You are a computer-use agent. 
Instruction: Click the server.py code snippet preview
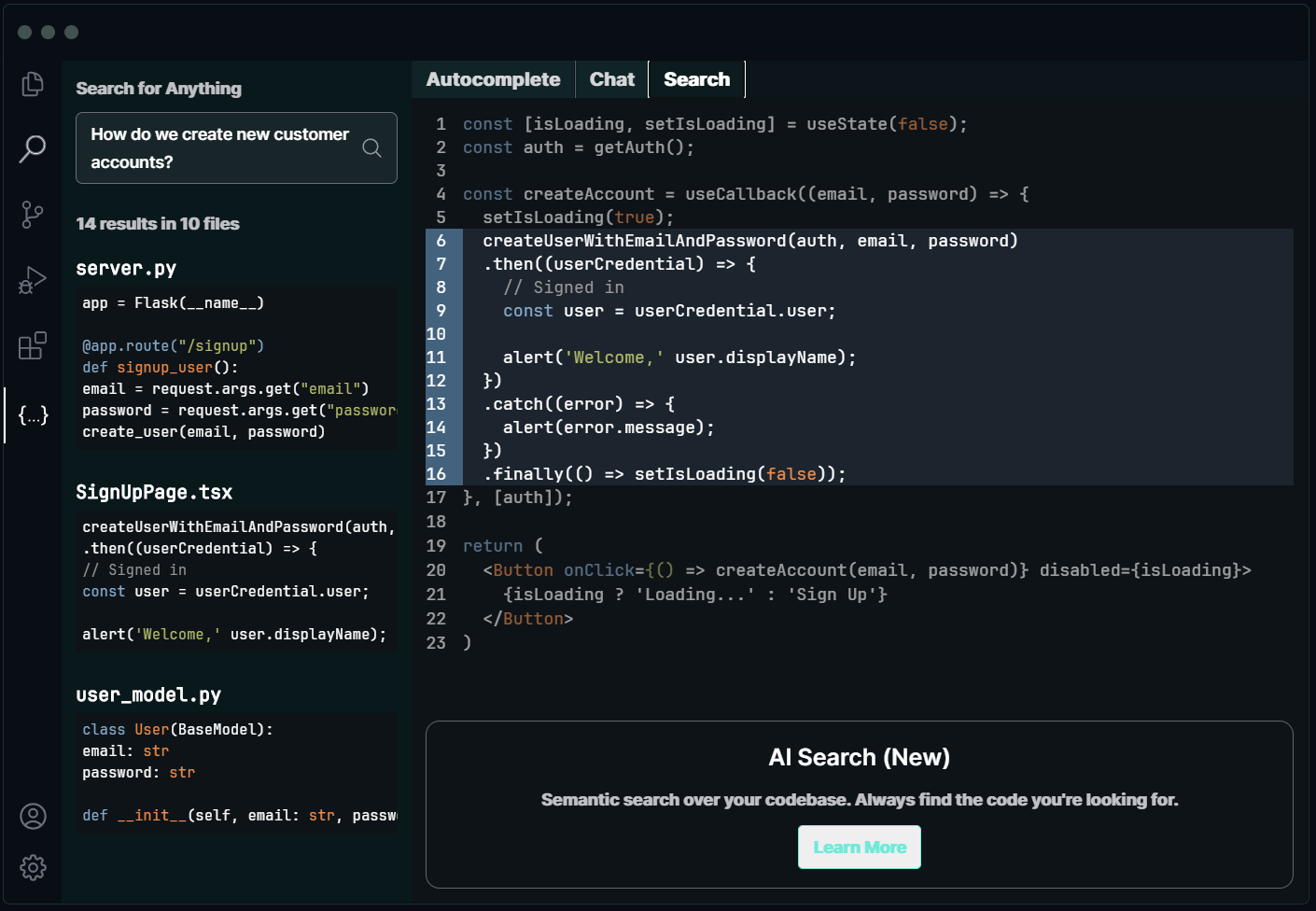pos(236,368)
